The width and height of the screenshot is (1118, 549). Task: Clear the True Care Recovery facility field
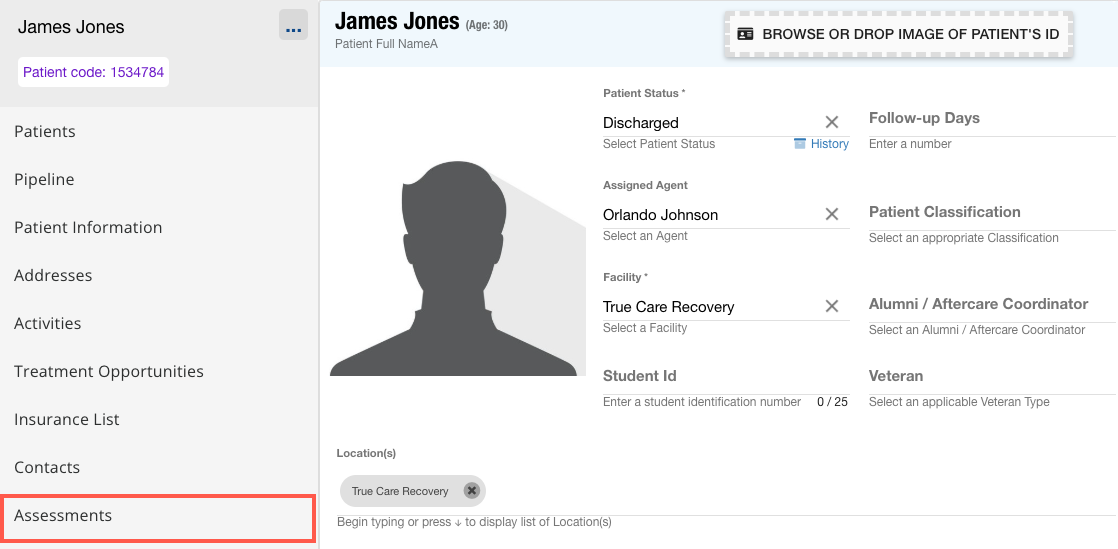(831, 306)
